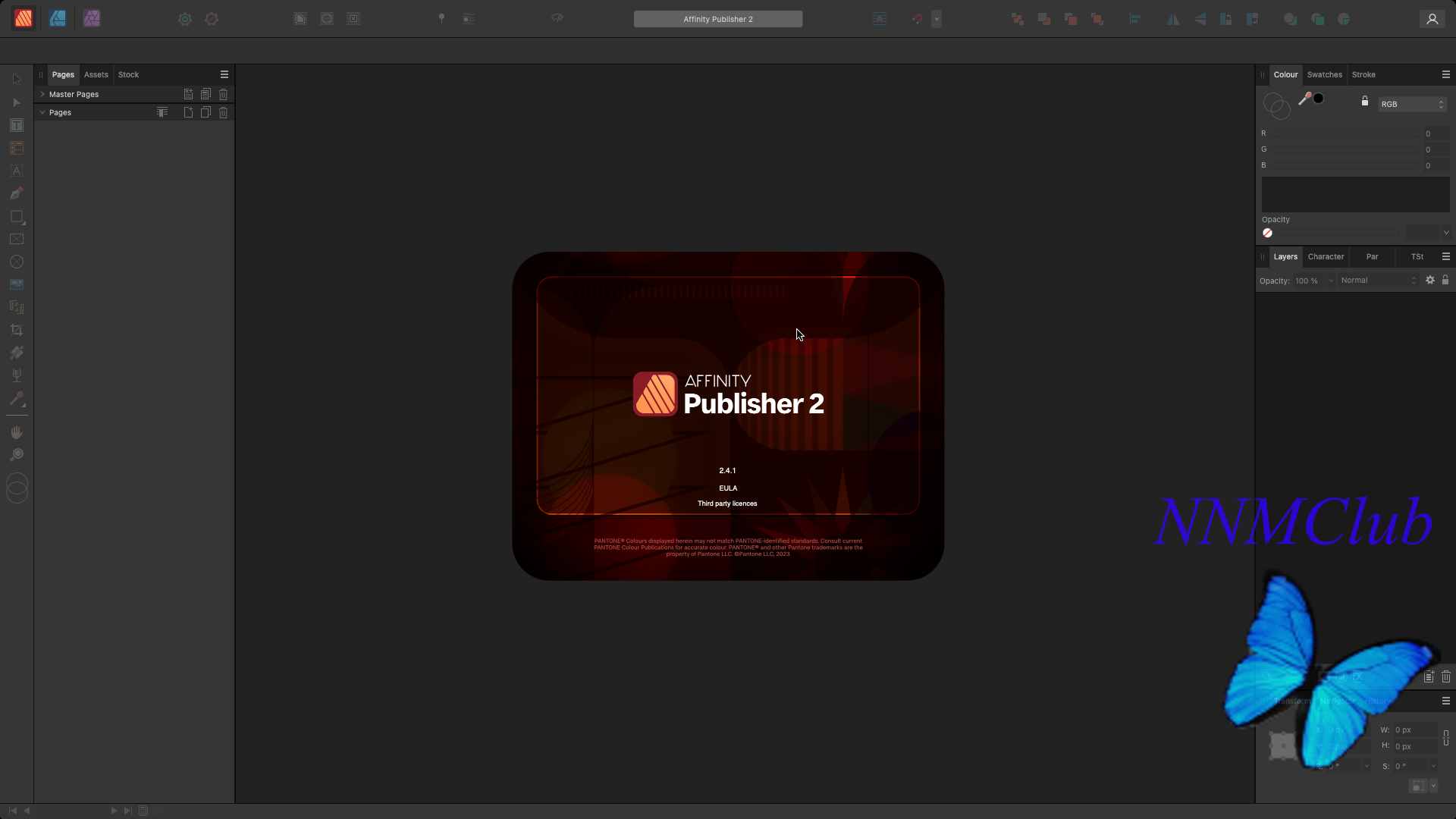The width and height of the screenshot is (1456, 819).
Task: Select the Crop tool
Action: point(17,330)
